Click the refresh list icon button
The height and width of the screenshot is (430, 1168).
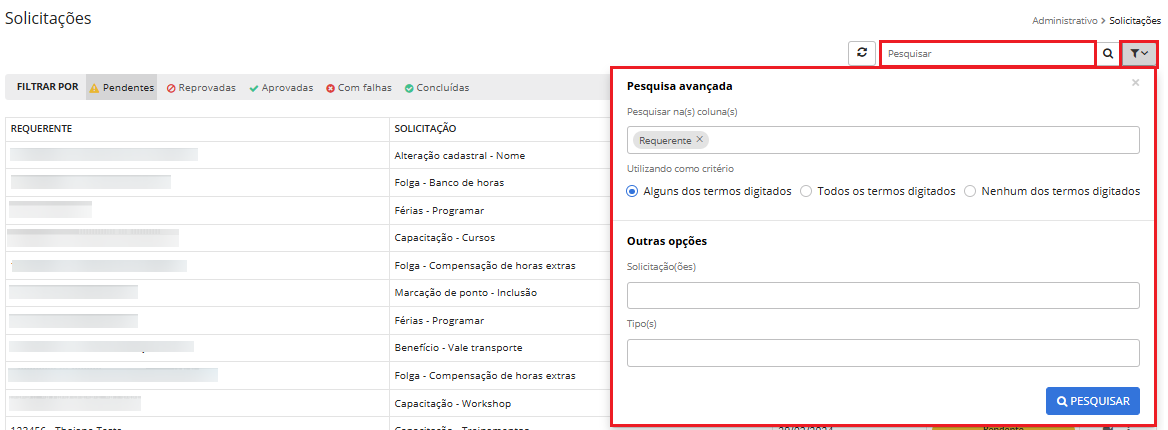[862, 54]
